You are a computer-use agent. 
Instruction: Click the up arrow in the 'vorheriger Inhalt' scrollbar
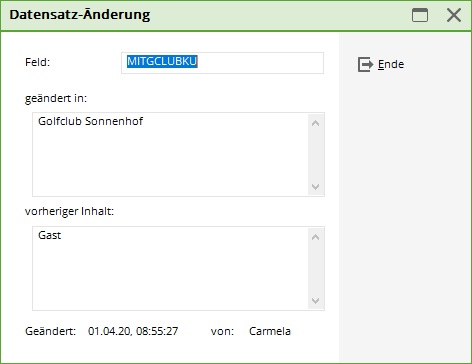coord(315,237)
